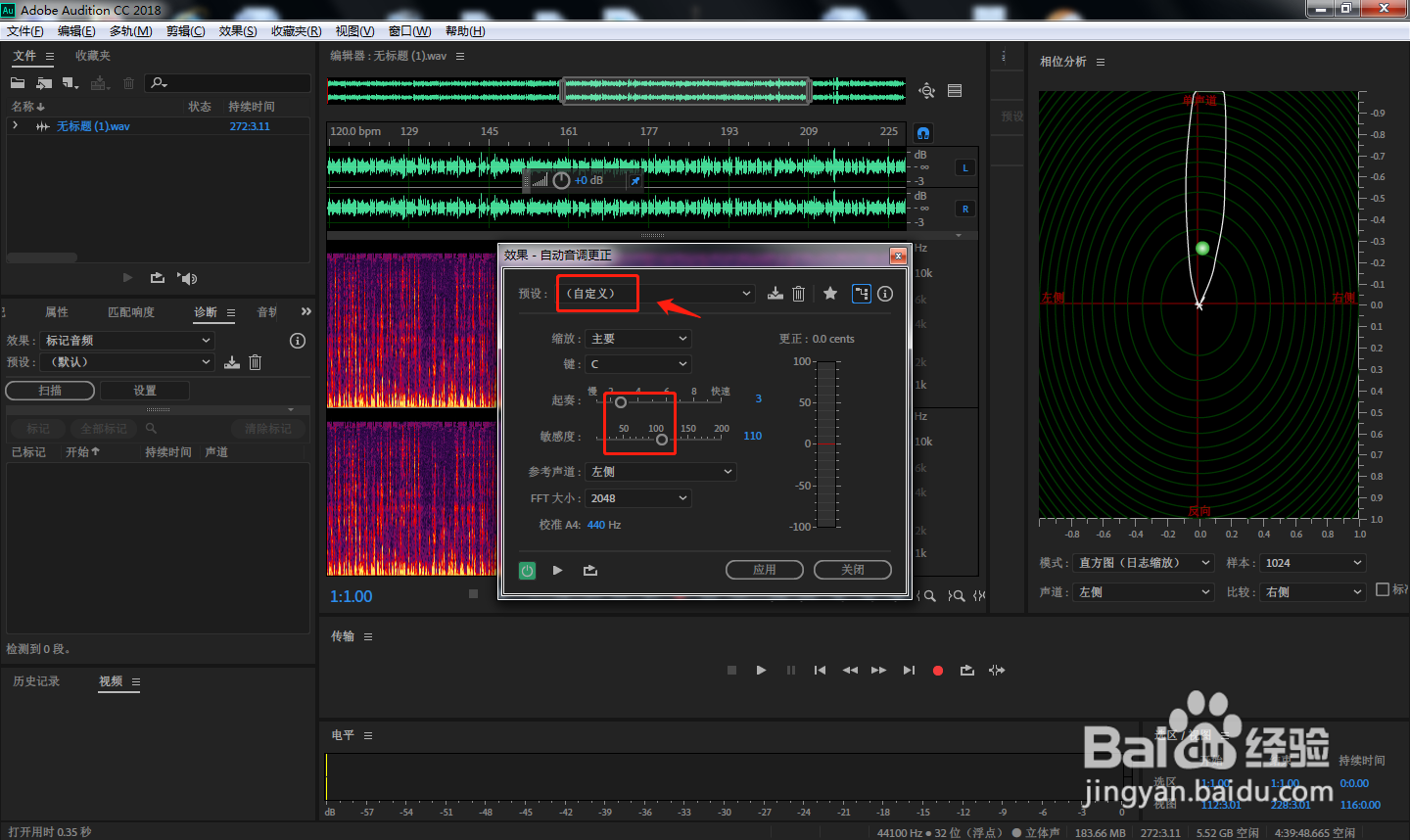Toggle auto-play speaker icon in Files panel
This screenshot has width=1410, height=840.
(187, 278)
